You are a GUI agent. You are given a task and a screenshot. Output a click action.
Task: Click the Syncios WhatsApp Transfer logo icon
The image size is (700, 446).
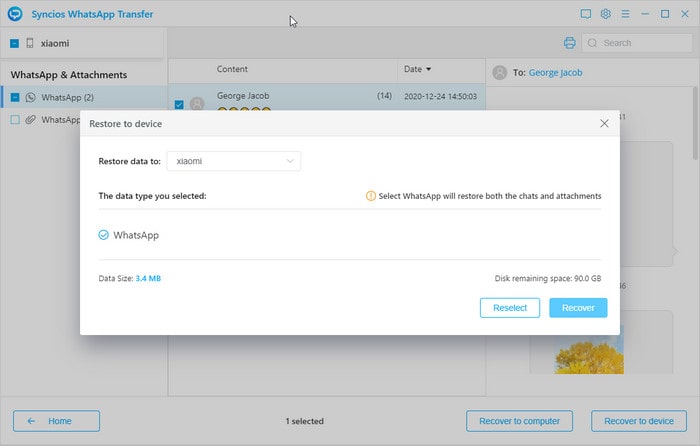(15, 14)
